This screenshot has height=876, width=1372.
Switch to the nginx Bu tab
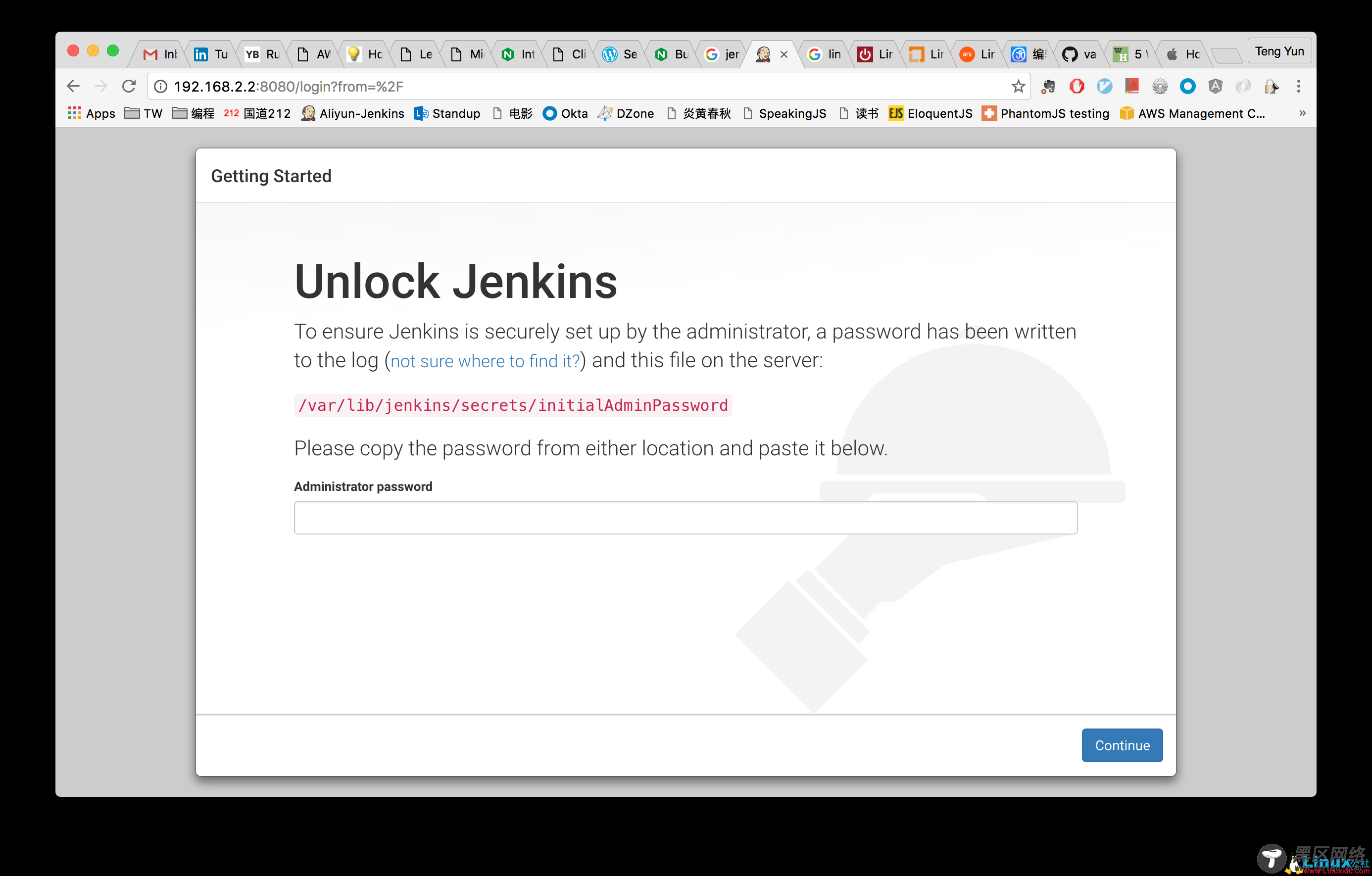tap(671, 54)
